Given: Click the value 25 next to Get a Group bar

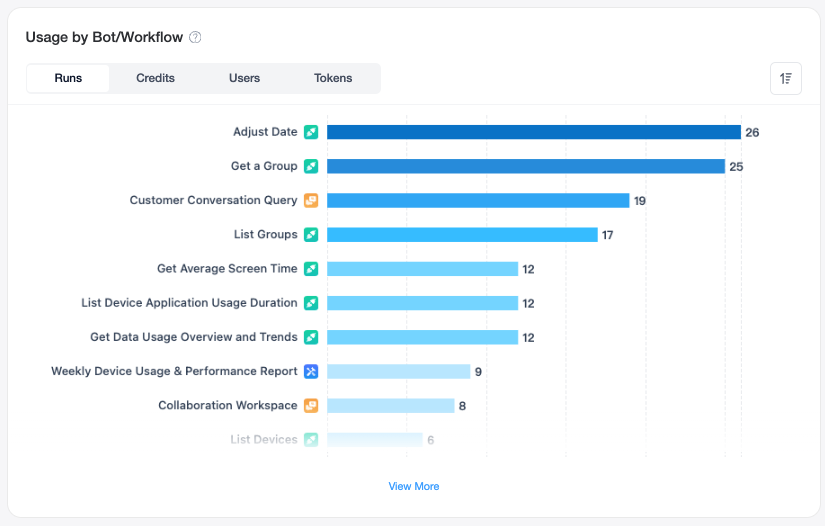Looking at the screenshot, I should tap(736, 167).
